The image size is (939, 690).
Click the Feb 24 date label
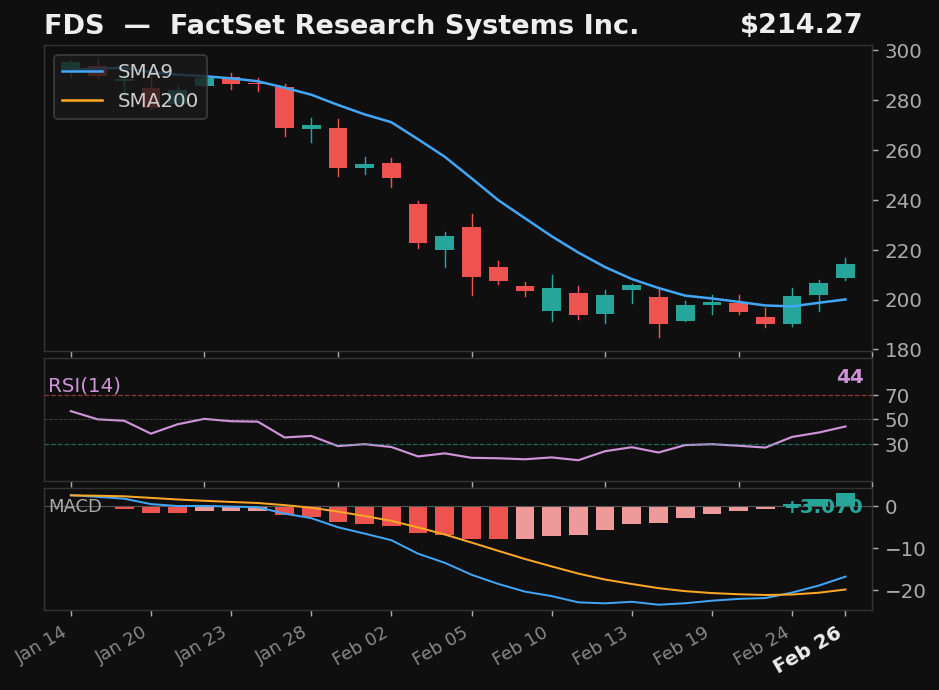click(761, 644)
